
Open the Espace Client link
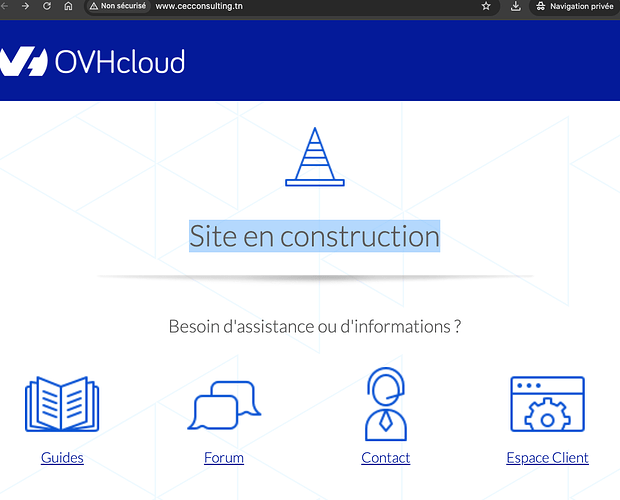point(548,458)
